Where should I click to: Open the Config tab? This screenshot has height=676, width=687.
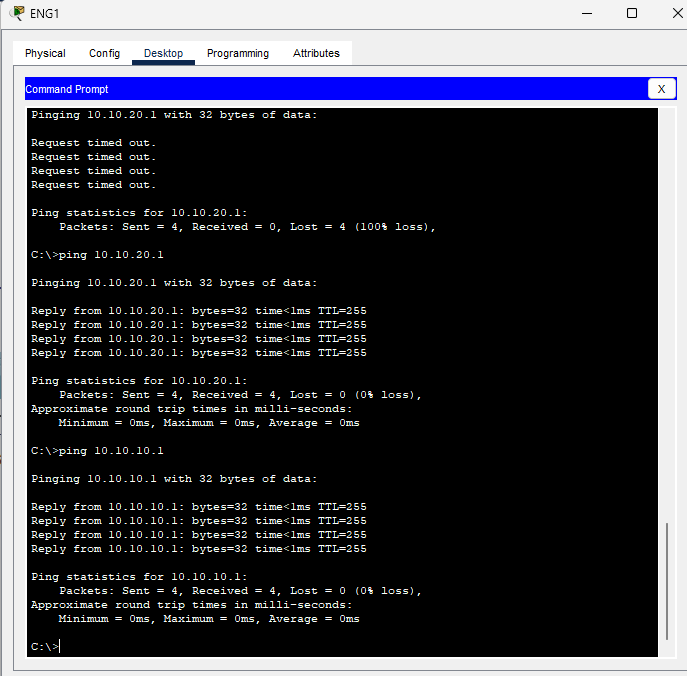tap(104, 53)
